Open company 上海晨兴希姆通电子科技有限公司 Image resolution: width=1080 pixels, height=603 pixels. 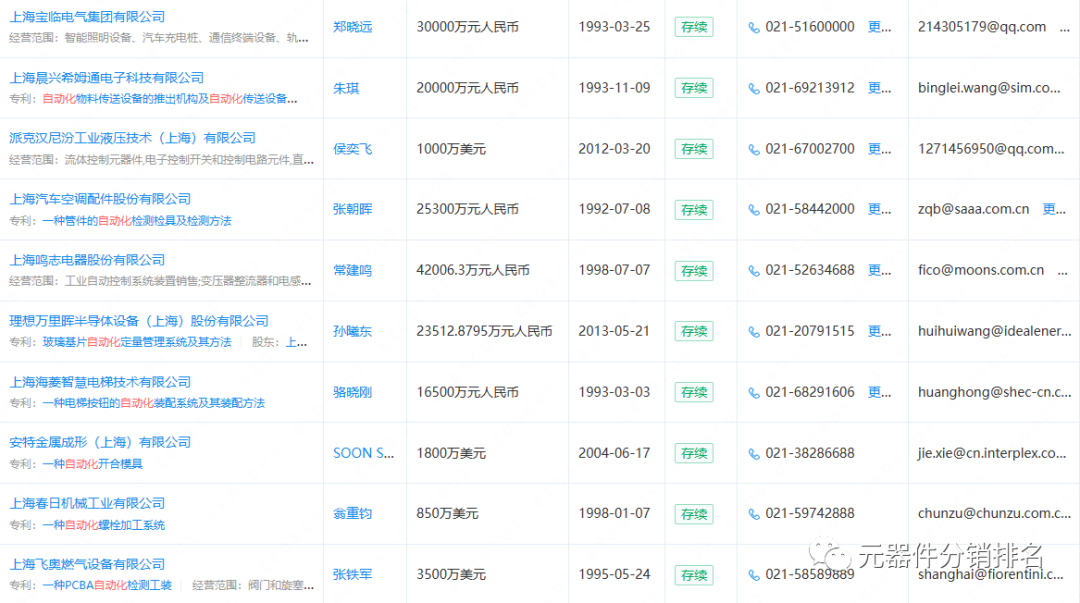(x=107, y=78)
